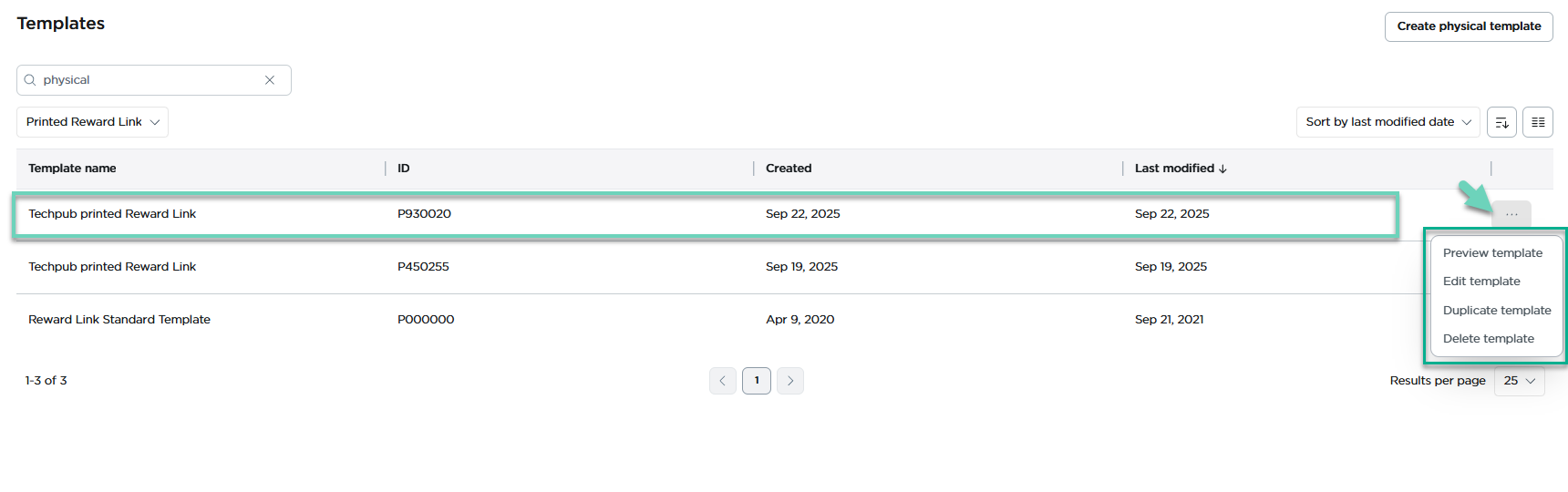Screen dimensions: 1568x492
Task: Choose Edit template menu option
Action: coord(1481,282)
